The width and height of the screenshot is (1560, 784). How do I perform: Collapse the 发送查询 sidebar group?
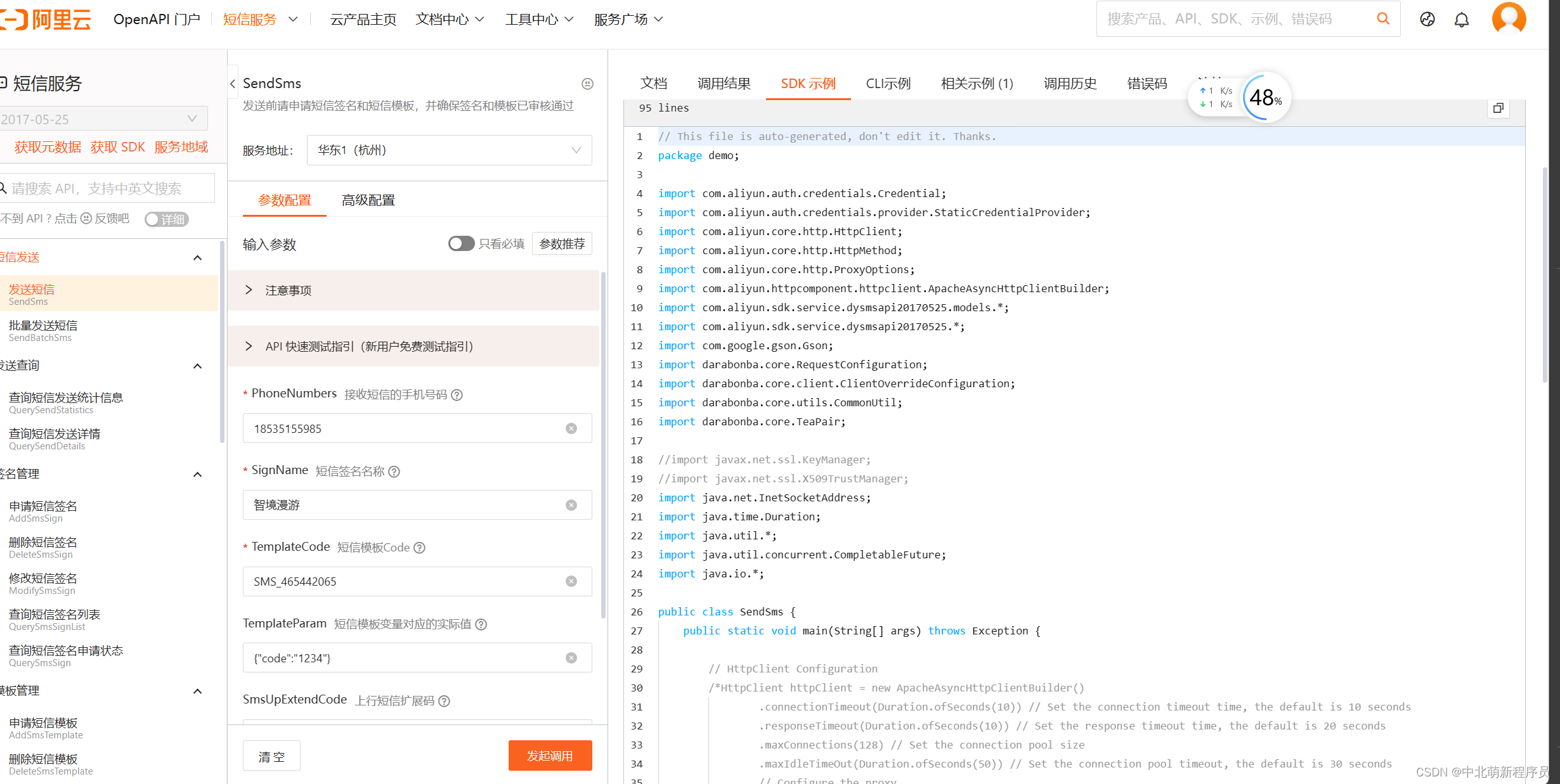pos(197,366)
